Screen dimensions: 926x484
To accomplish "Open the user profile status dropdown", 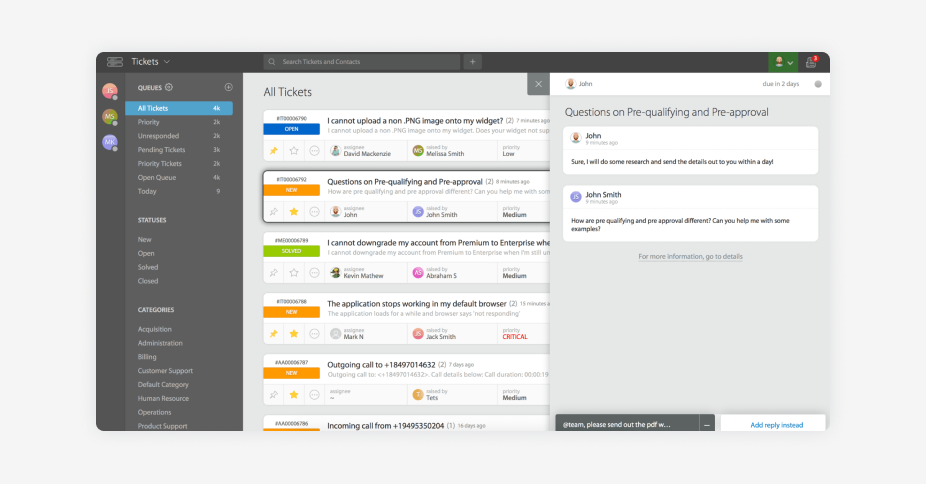I will coord(783,62).
